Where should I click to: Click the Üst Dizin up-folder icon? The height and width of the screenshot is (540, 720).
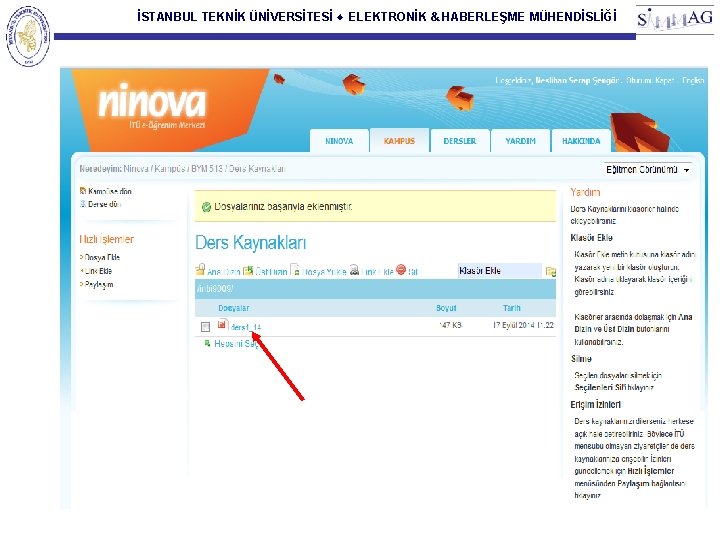pos(248,270)
